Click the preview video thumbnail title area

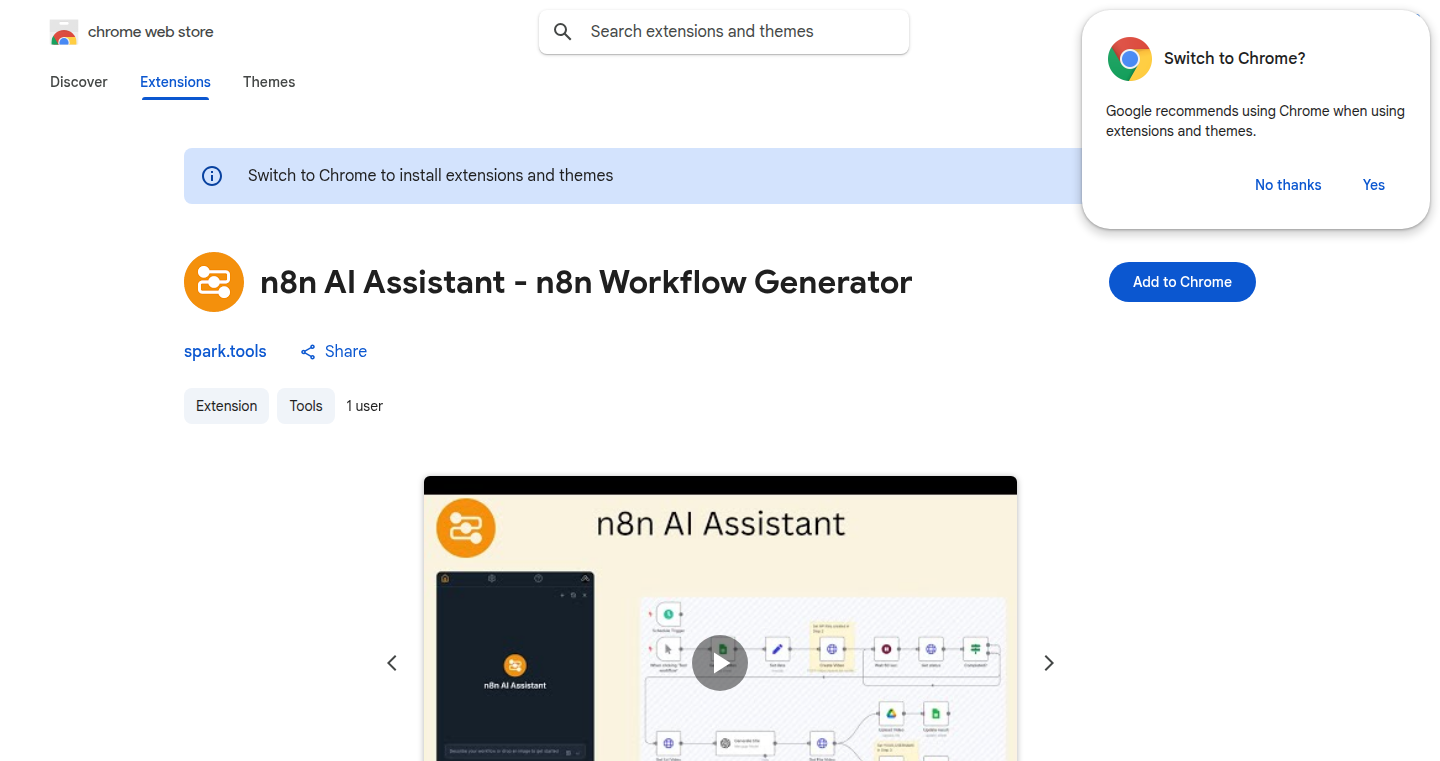(721, 523)
